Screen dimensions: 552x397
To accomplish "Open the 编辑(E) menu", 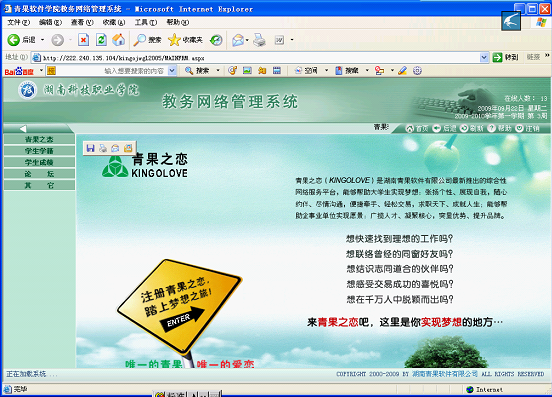I will coord(50,23).
